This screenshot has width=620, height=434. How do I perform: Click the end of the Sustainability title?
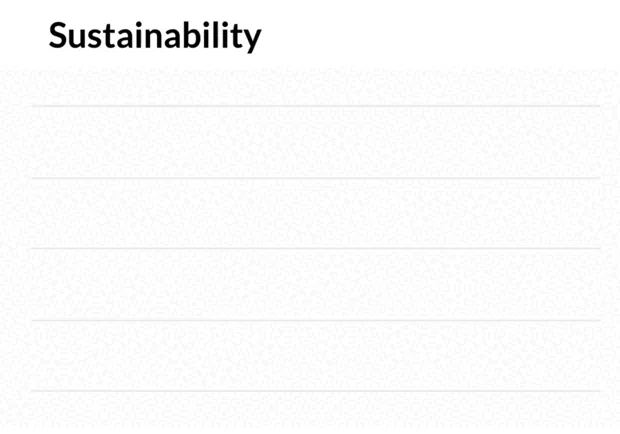click(253, 39)
